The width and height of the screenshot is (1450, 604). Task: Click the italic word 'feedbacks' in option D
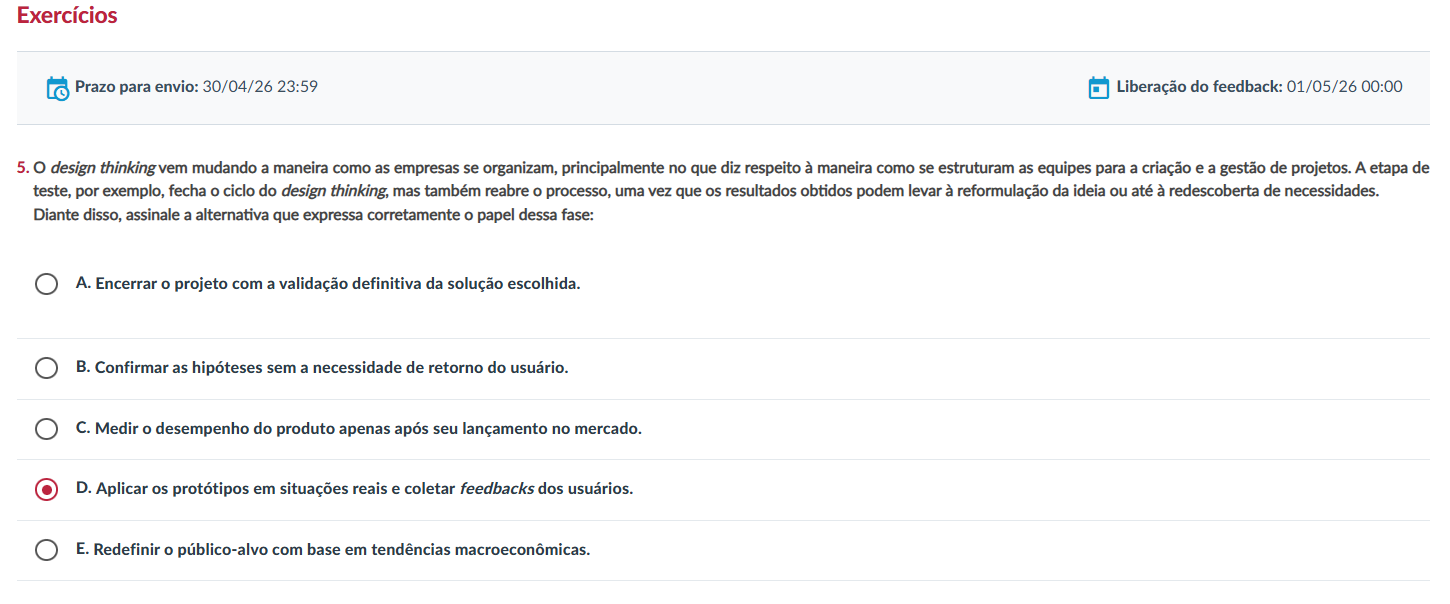tap(496, 489)
